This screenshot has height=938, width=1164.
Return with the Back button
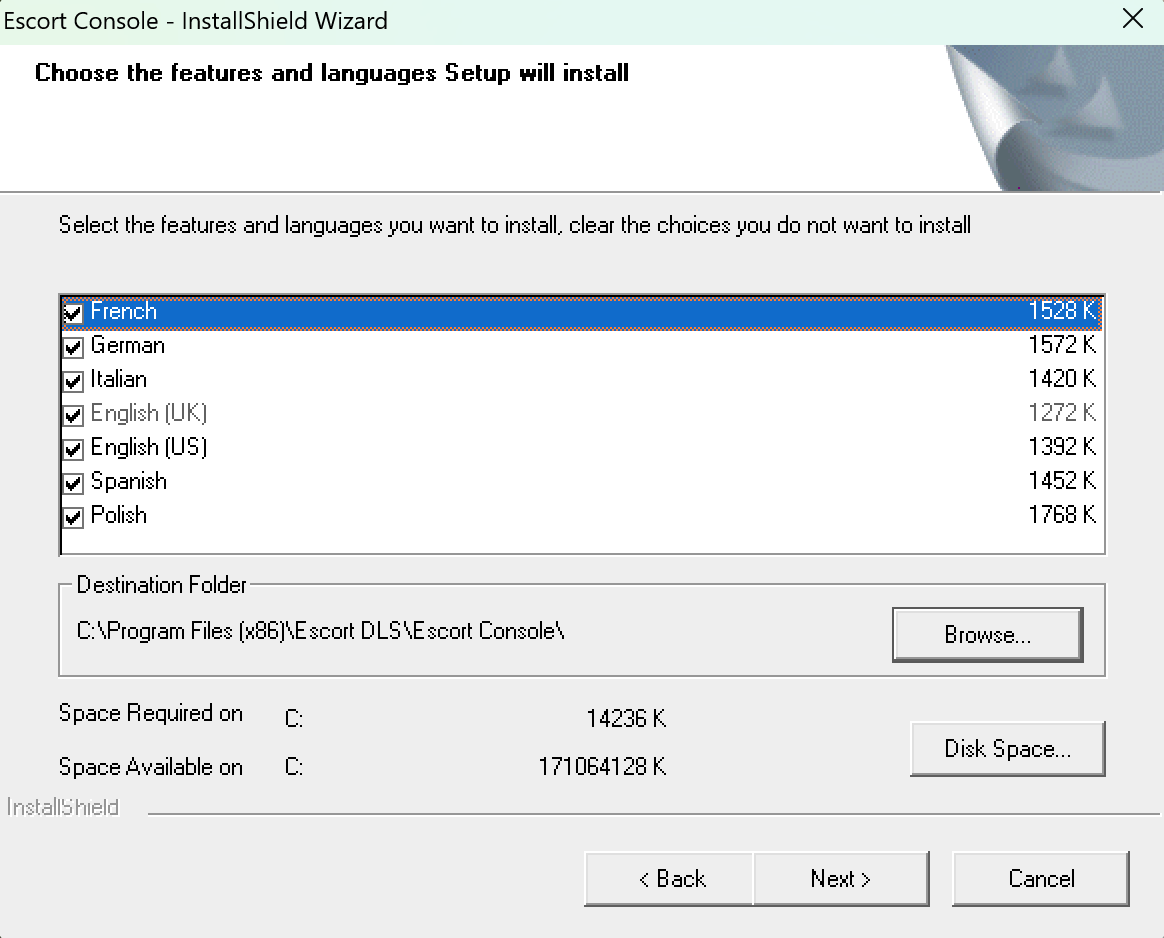click(670, 879)
